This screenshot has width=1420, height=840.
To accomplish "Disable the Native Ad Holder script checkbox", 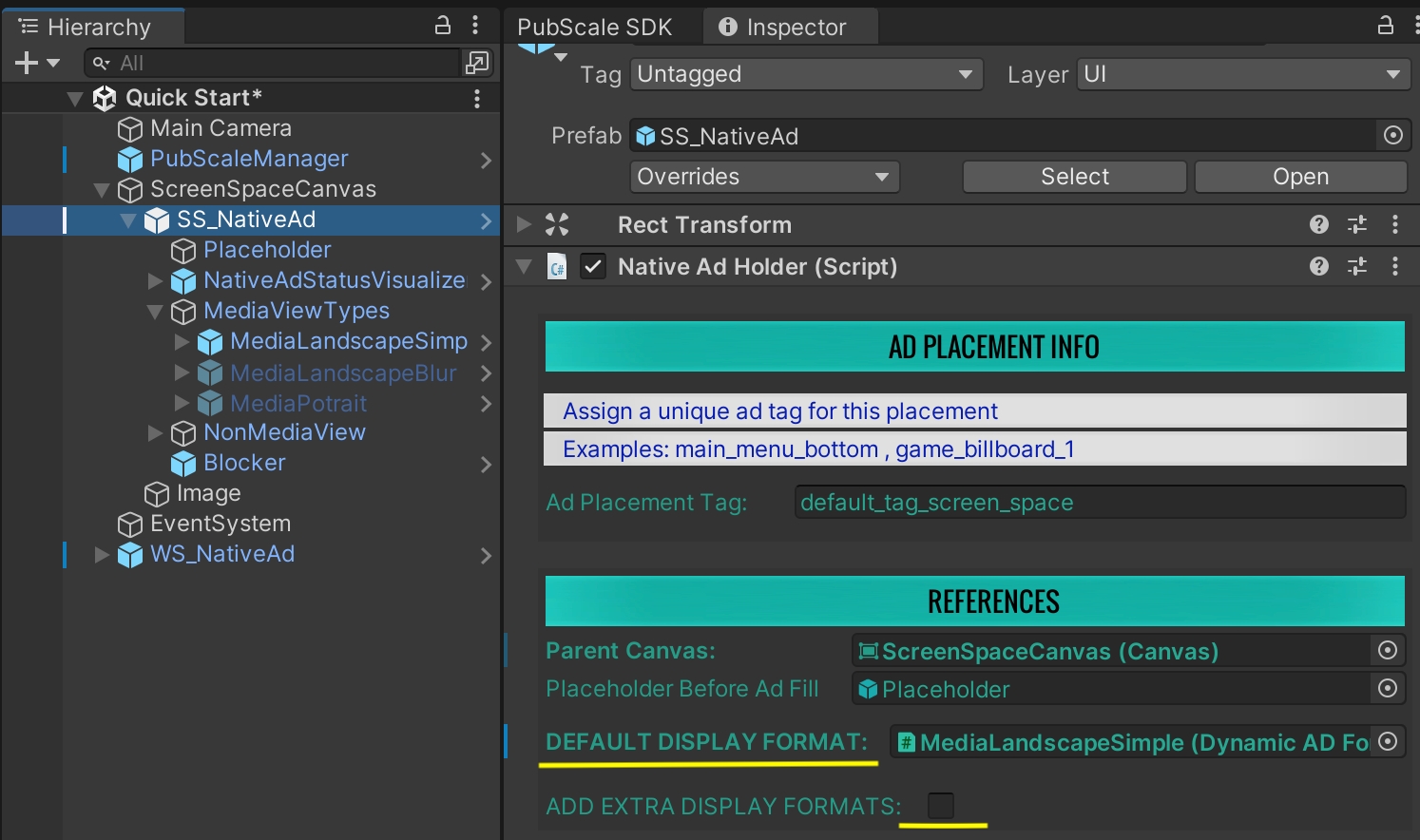I will pyautogui.click(x=593, y=267).
